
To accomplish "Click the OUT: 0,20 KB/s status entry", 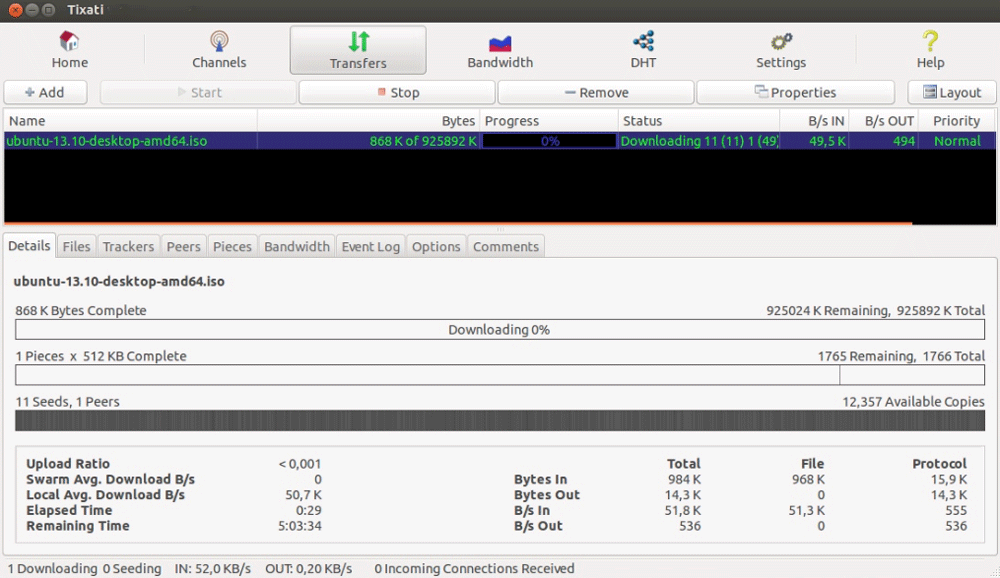I will pyautogui.click(x=309, y=568).
